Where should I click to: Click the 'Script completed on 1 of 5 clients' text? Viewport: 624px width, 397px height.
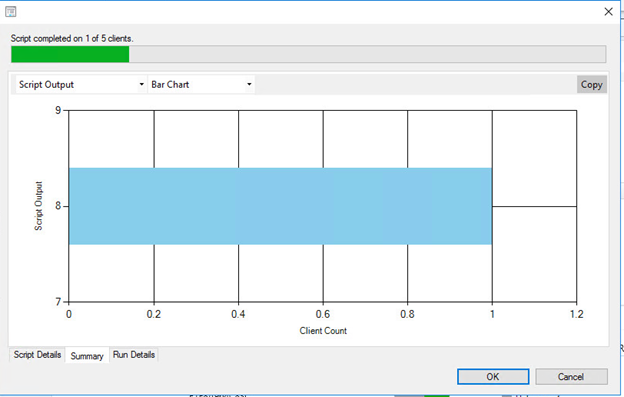pyautogui.click(x=72, y=39)
